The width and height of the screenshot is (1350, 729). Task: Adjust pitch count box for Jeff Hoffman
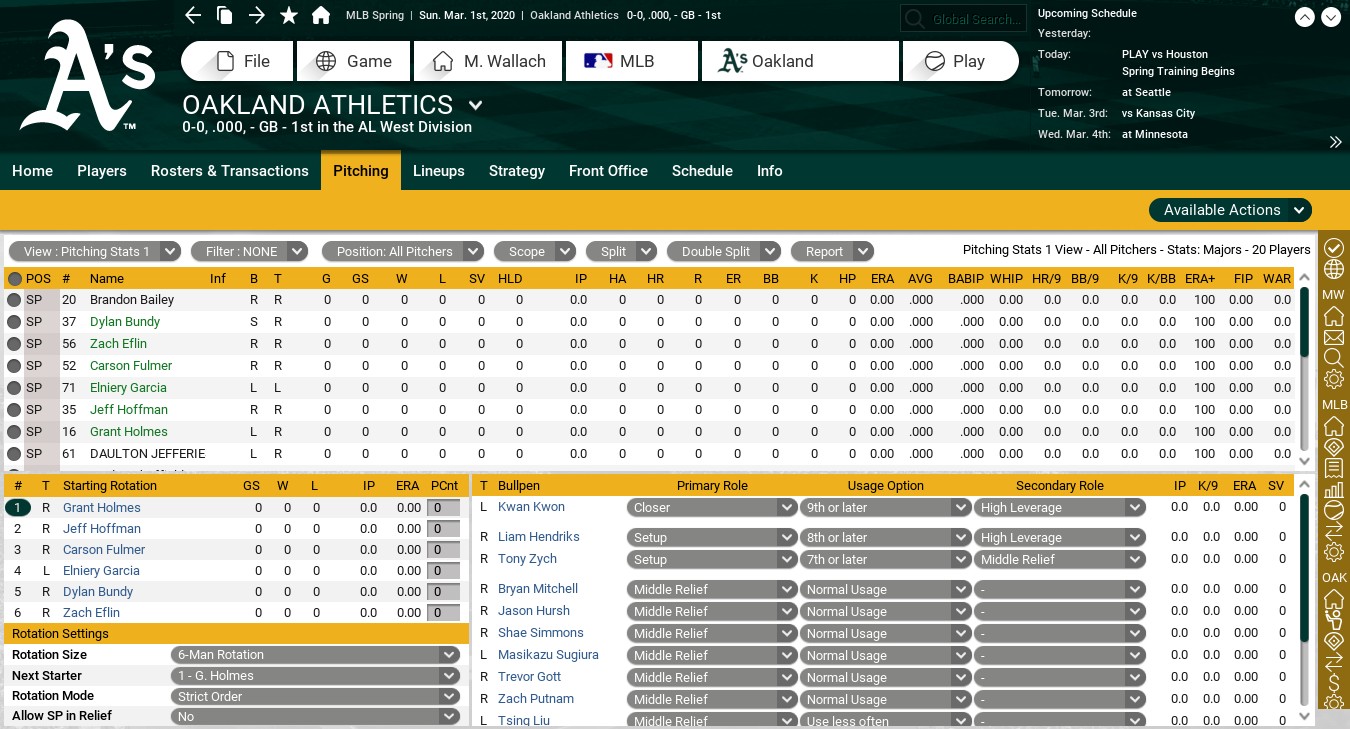(x=444, y=529)
